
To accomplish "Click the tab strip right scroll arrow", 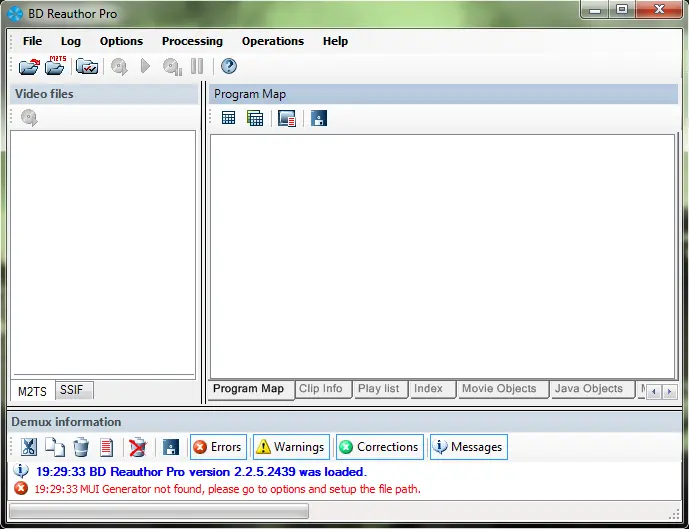I will (x=670, y=391).
